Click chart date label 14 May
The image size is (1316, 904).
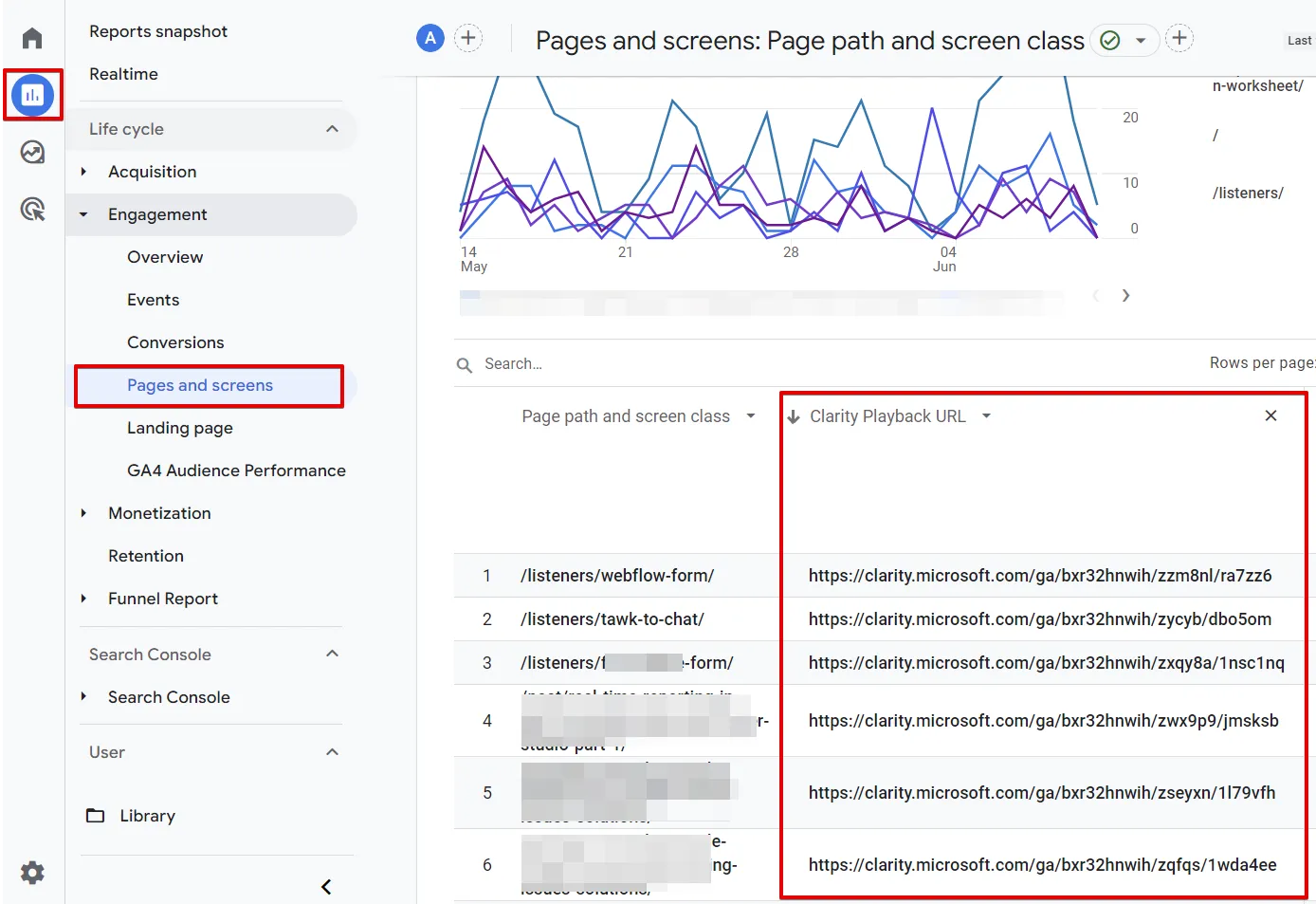click(473, 259)
